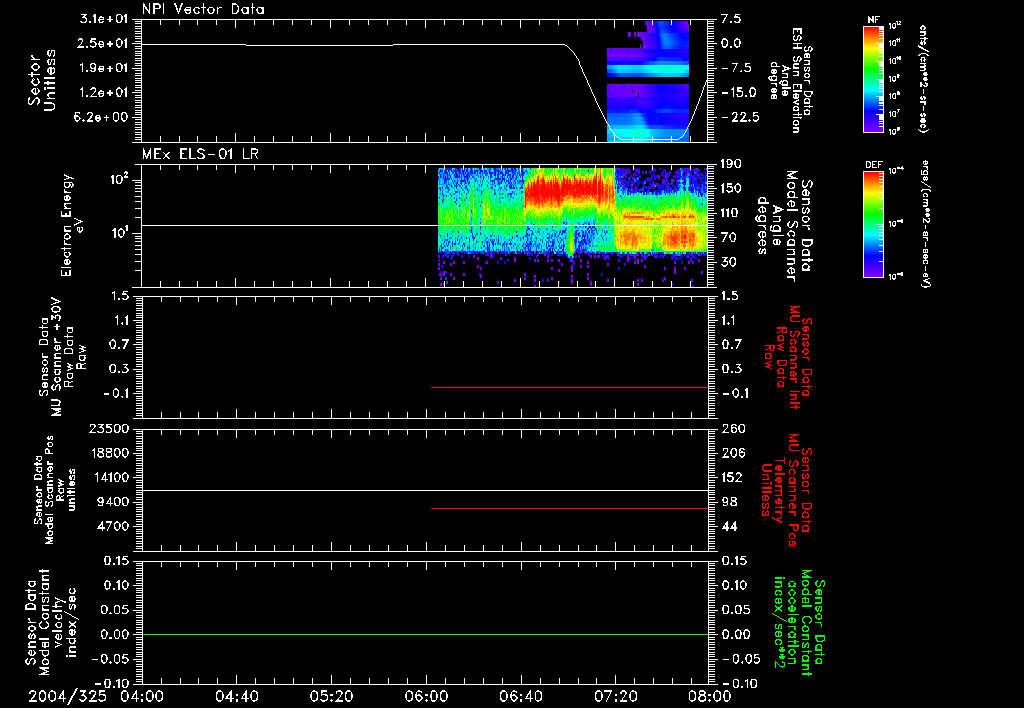Click the "08:00" time axis label
This screenshot has height=708, width=1024.
tap(710, 696)
